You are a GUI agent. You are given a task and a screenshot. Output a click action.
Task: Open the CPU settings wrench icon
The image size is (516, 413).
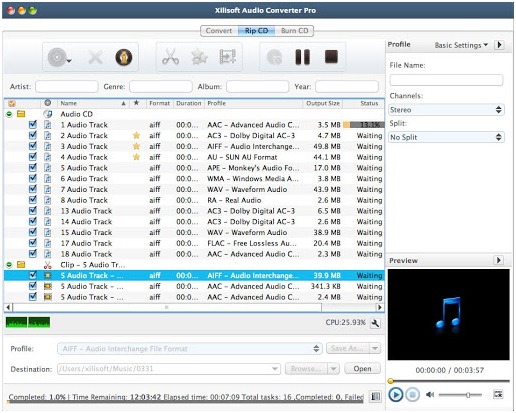[376, 323]
